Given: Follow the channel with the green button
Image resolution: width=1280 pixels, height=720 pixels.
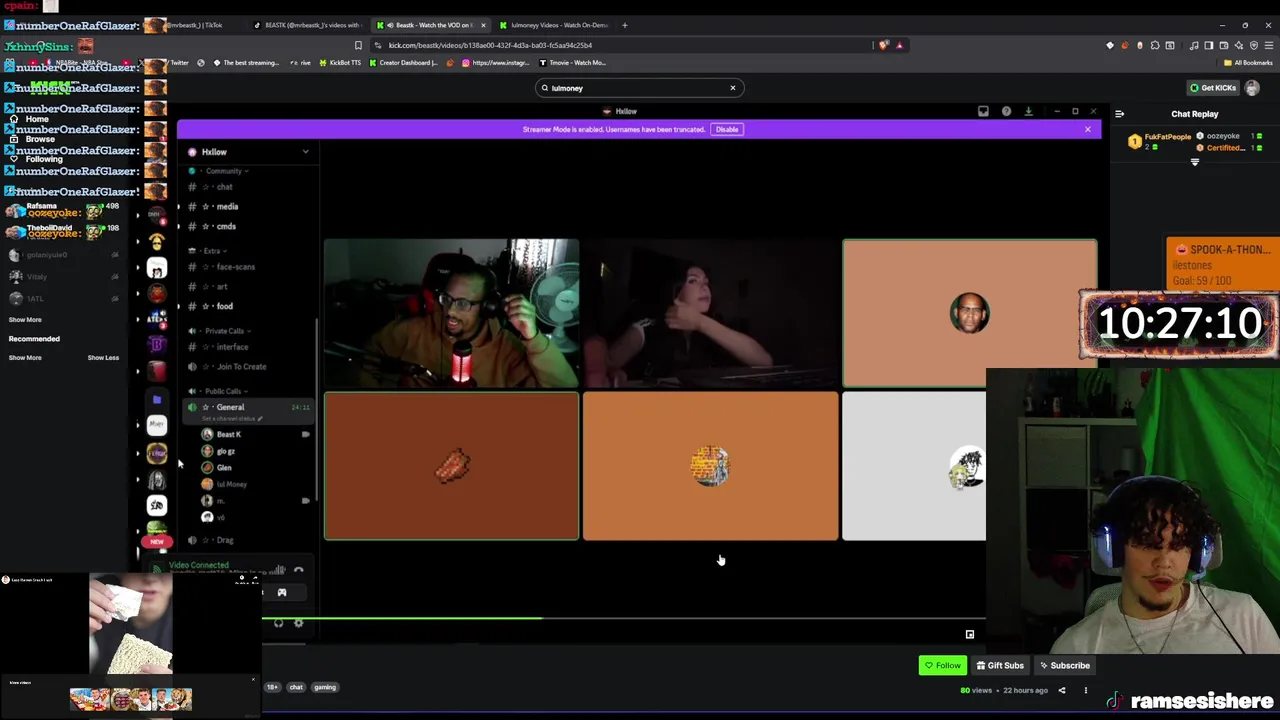Looking at the screenshot, I should click(x=943, y=665).
